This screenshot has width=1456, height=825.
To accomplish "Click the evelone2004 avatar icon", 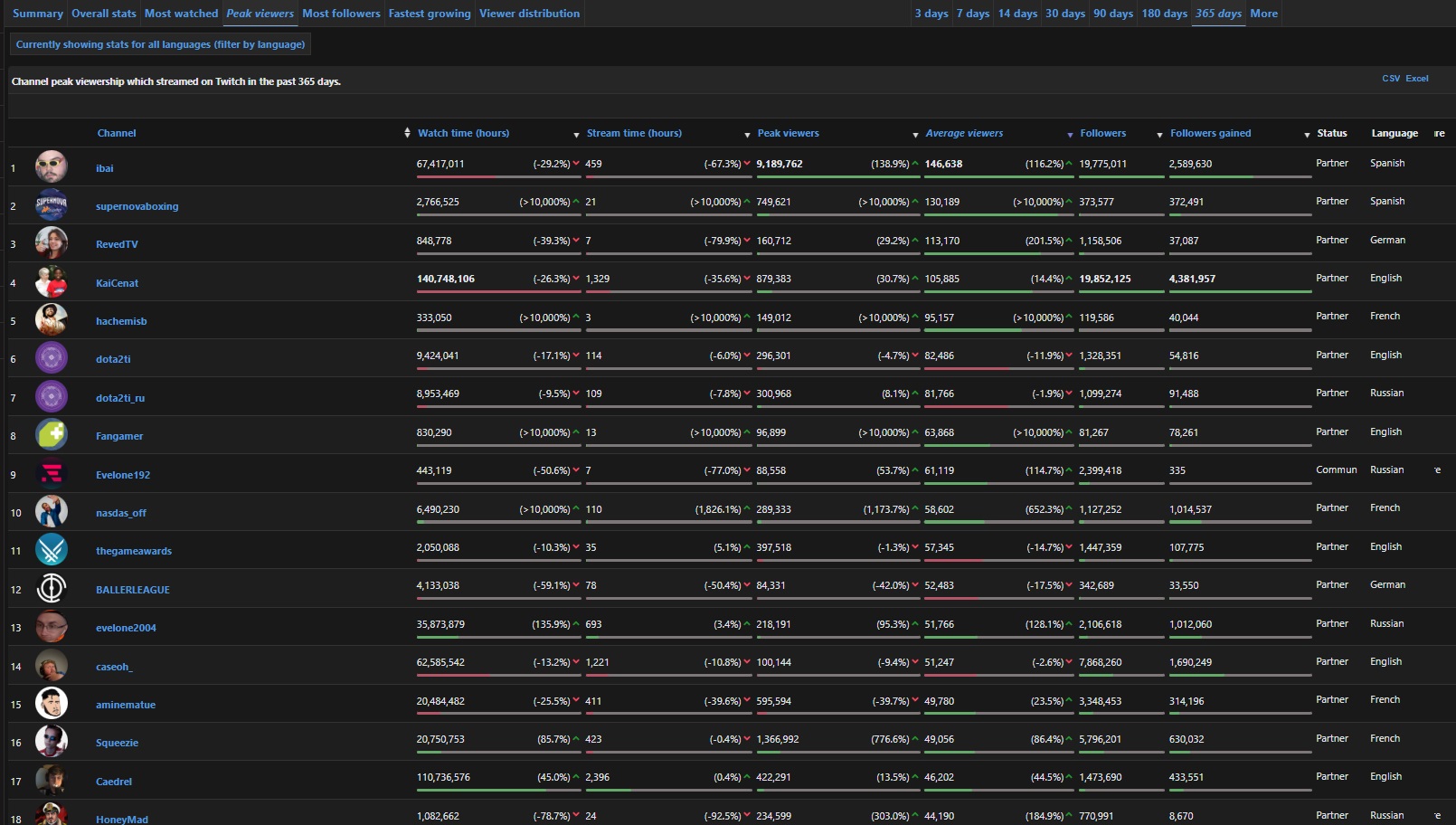I will click(x=52, y=627).
